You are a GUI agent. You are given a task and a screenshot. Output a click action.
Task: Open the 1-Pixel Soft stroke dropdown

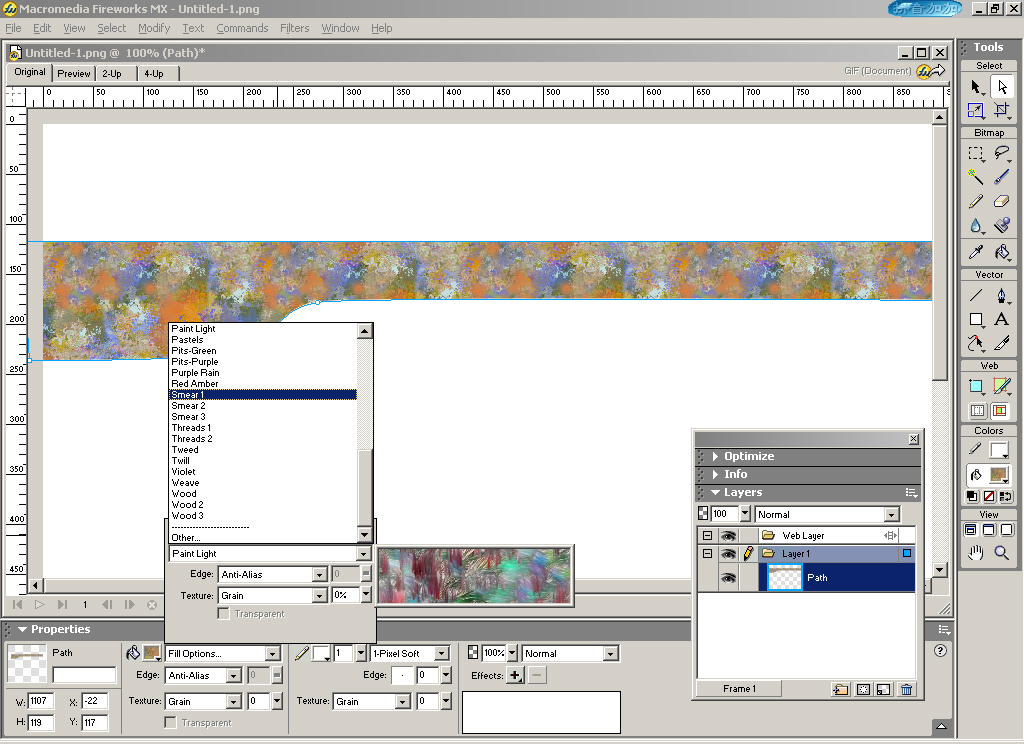click(x=442, y=653)
